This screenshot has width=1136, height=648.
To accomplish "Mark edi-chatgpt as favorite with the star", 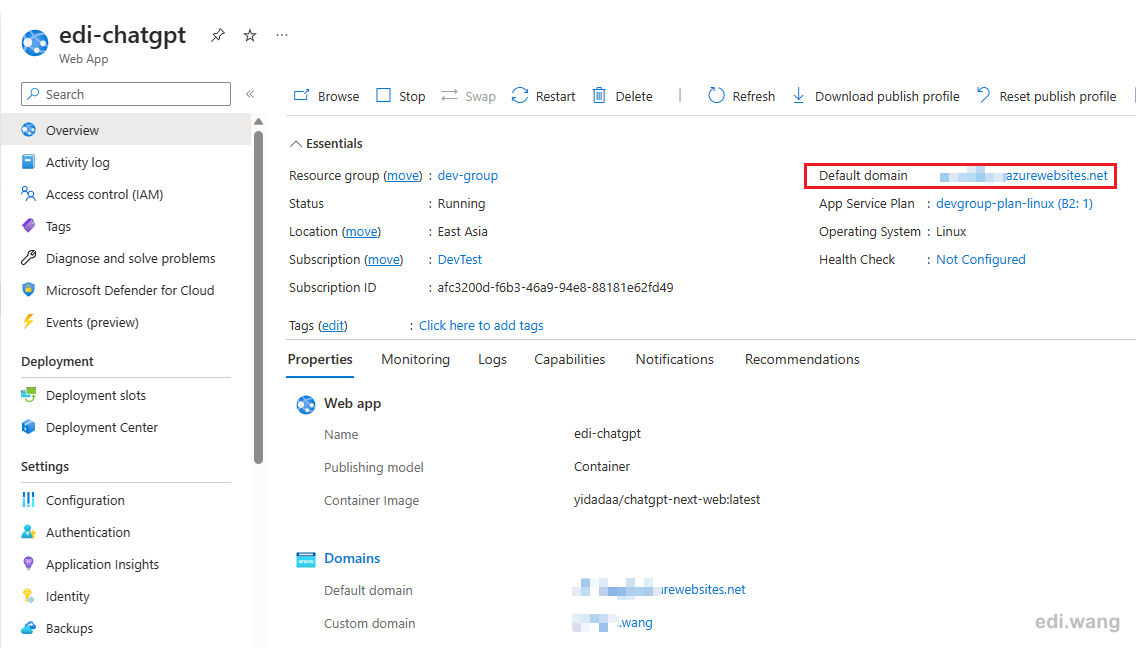I will point(250,35).
